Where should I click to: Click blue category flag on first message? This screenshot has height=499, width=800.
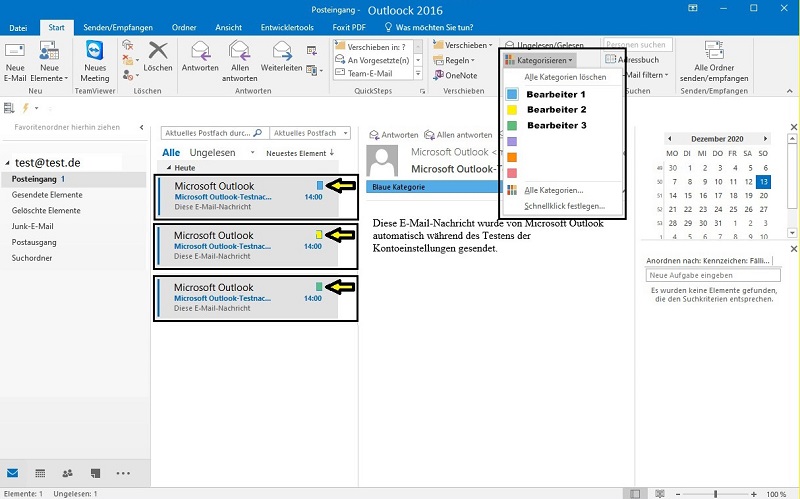[x=320, y=185]
